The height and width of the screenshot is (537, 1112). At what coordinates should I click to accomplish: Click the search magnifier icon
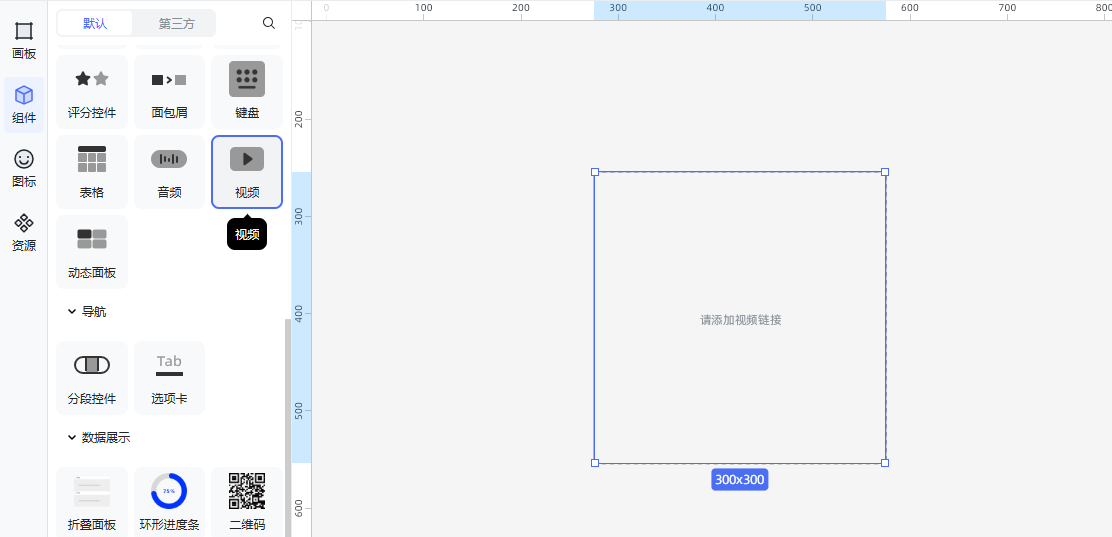click(x=269, y=23)
